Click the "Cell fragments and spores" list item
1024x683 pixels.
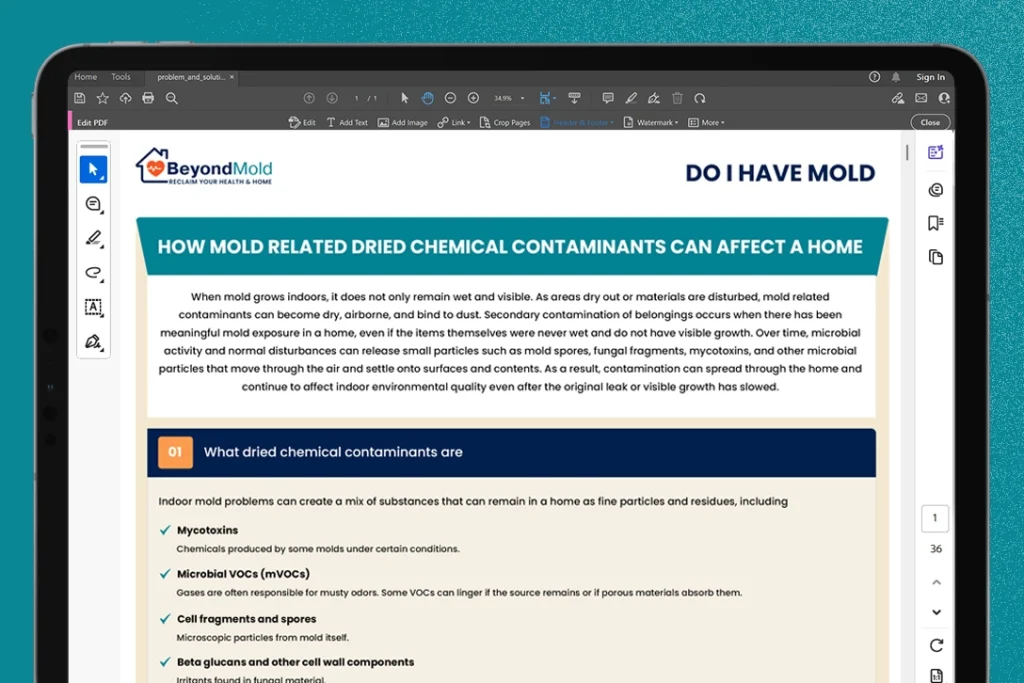tap(246, 619)
